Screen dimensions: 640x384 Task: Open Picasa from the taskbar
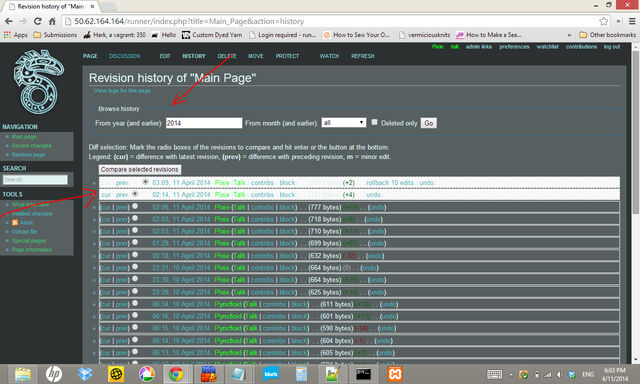pyautogui.click(x=147, y=374)
